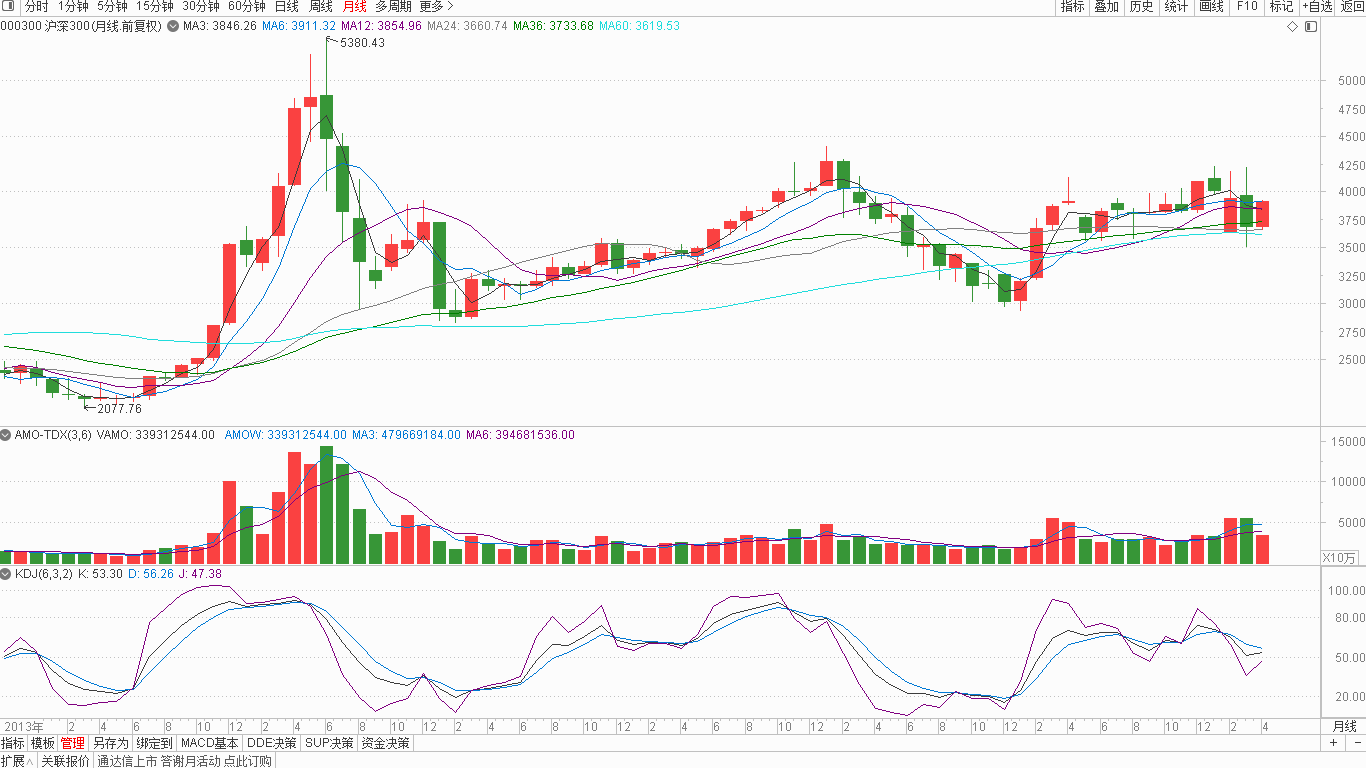1366x768 pixels.
Task: Click the 2077.76 low price label
Action: pos(119,408)
